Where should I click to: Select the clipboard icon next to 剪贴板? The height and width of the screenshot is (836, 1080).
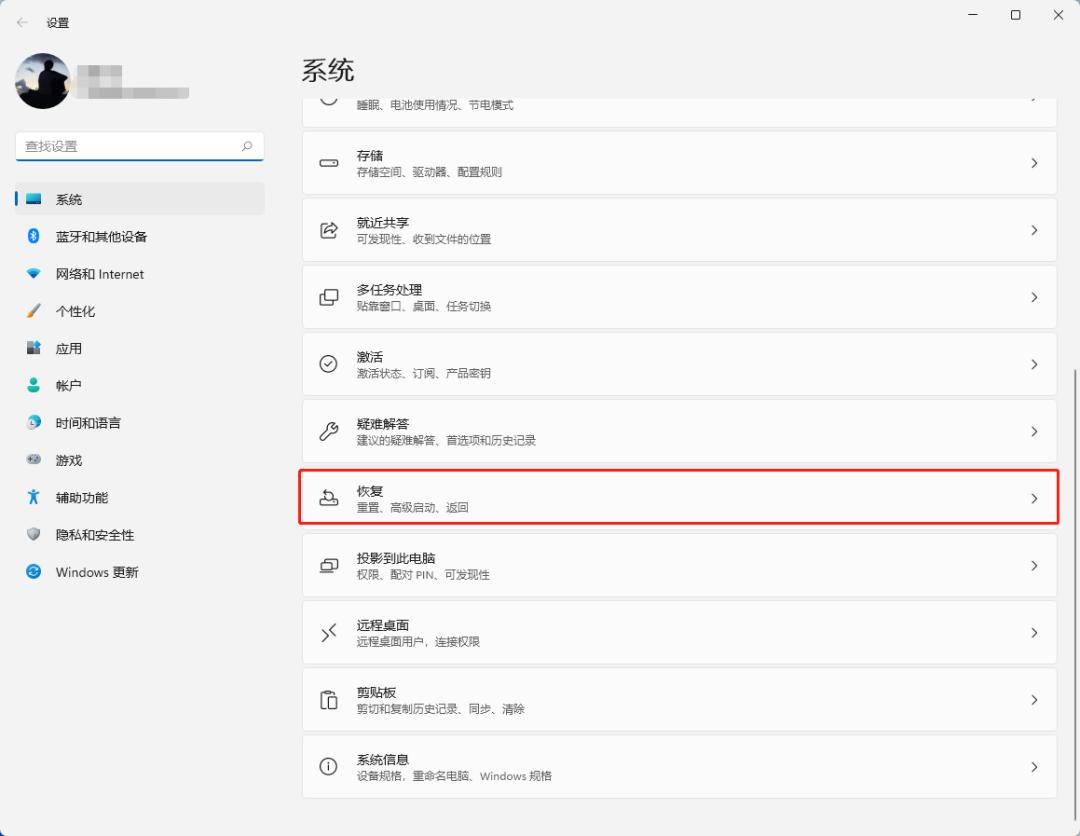click(328, 699)
